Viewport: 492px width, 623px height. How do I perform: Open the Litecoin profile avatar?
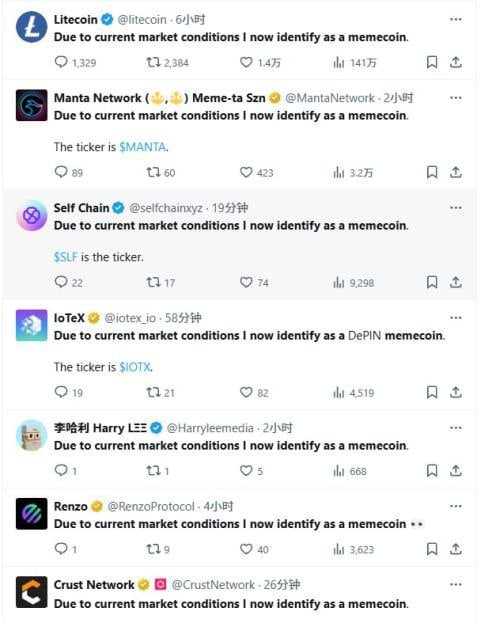click(x=31, y=27)
